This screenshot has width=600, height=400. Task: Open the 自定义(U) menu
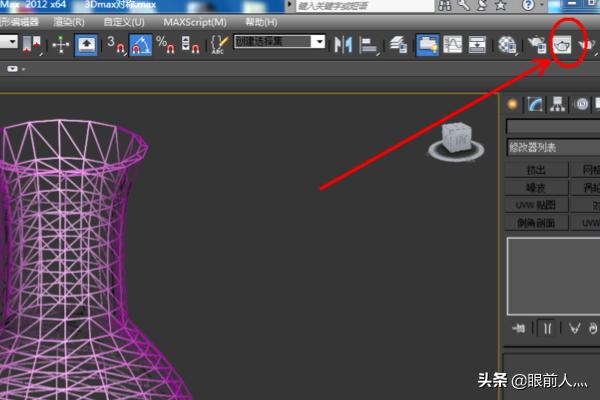(x=124, y=22)
